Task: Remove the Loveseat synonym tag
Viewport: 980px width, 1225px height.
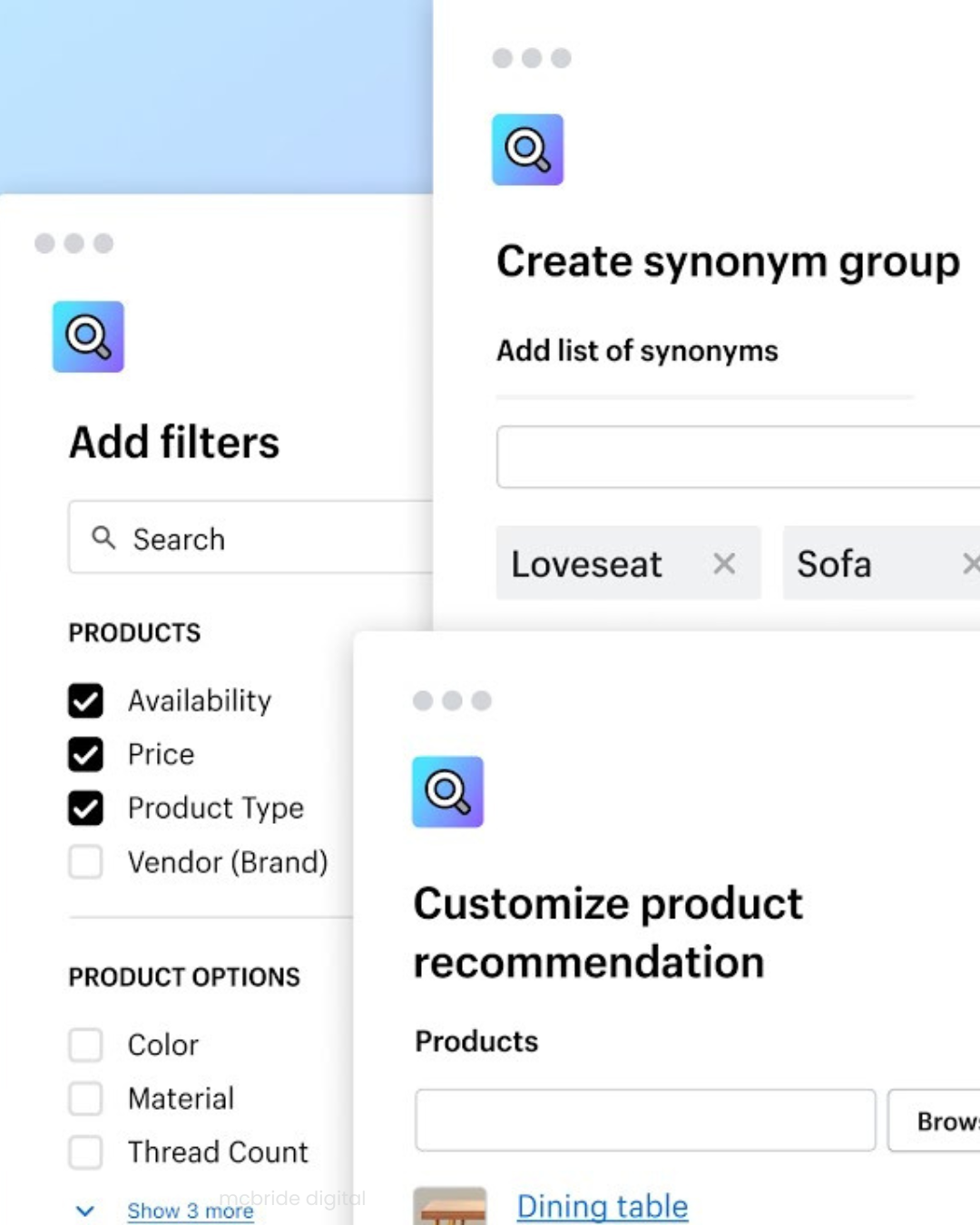Action: coord(724,563)
